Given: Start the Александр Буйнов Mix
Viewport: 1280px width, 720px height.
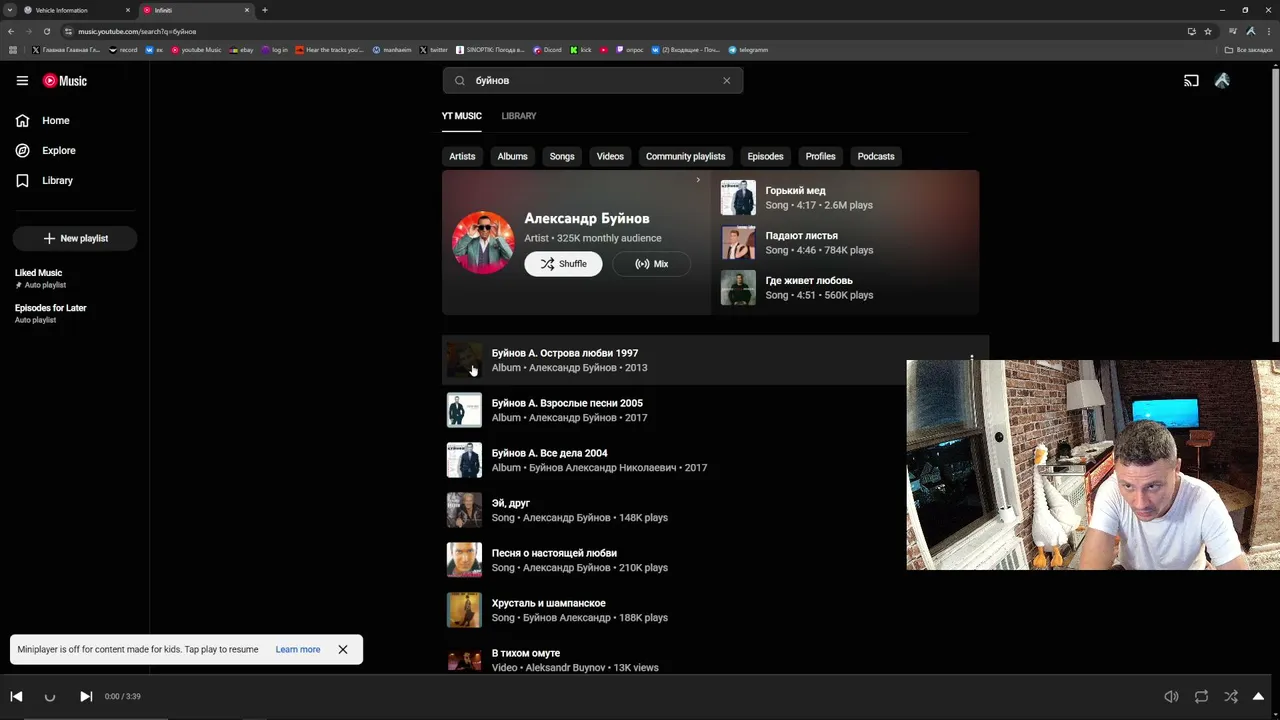Looking at the screenshot, I should [x=651, y=264].
